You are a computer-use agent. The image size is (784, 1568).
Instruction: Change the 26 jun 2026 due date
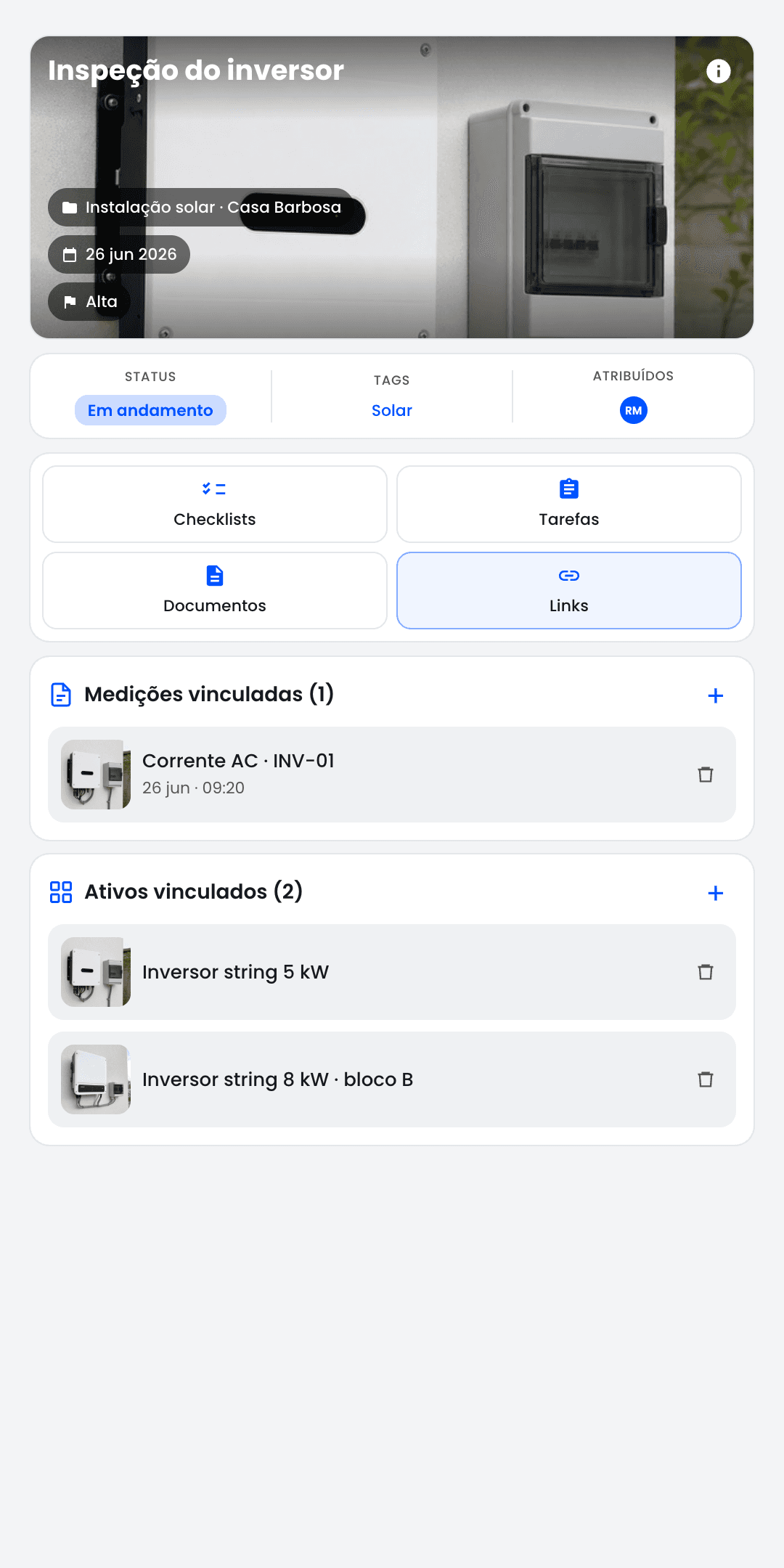[x=119, y=255]
